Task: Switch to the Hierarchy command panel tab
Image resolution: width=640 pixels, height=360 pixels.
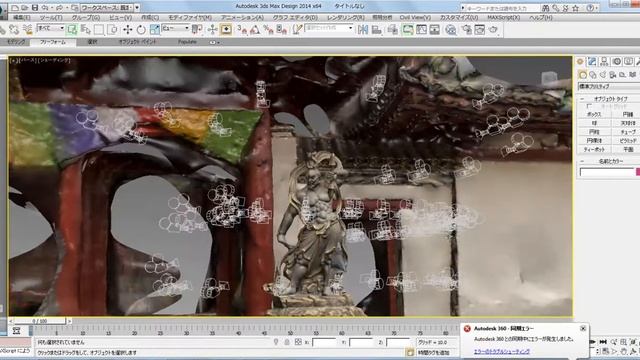Action: click(x=604, y=62)
